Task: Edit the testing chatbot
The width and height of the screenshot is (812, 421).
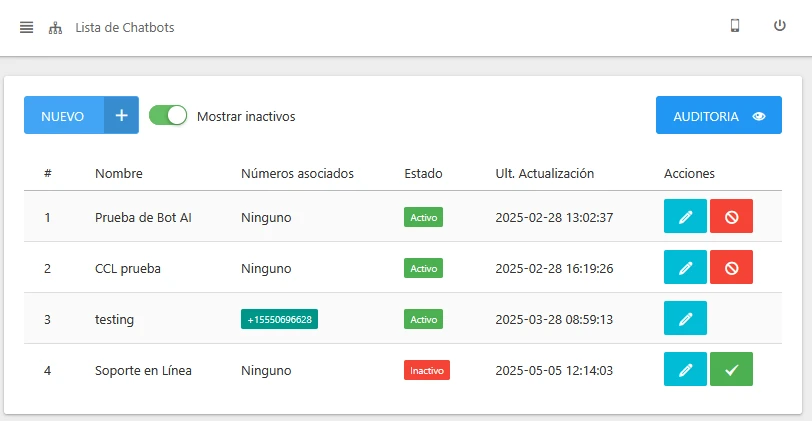Action: pos(685,319)
